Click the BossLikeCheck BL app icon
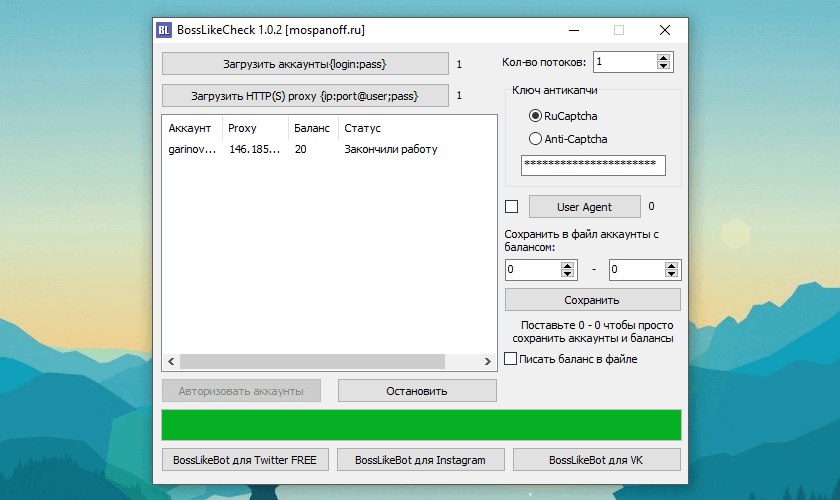 tap(164, 30)
